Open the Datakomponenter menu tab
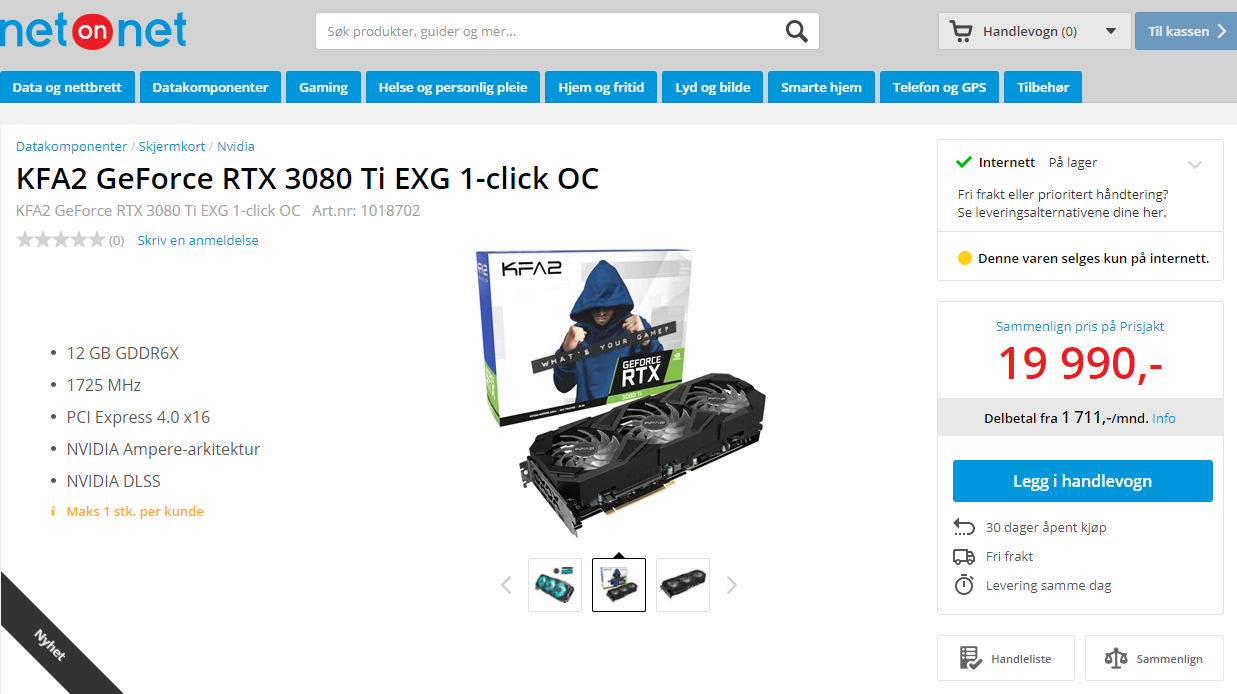The image size is (1237, 694). [210, 87]
